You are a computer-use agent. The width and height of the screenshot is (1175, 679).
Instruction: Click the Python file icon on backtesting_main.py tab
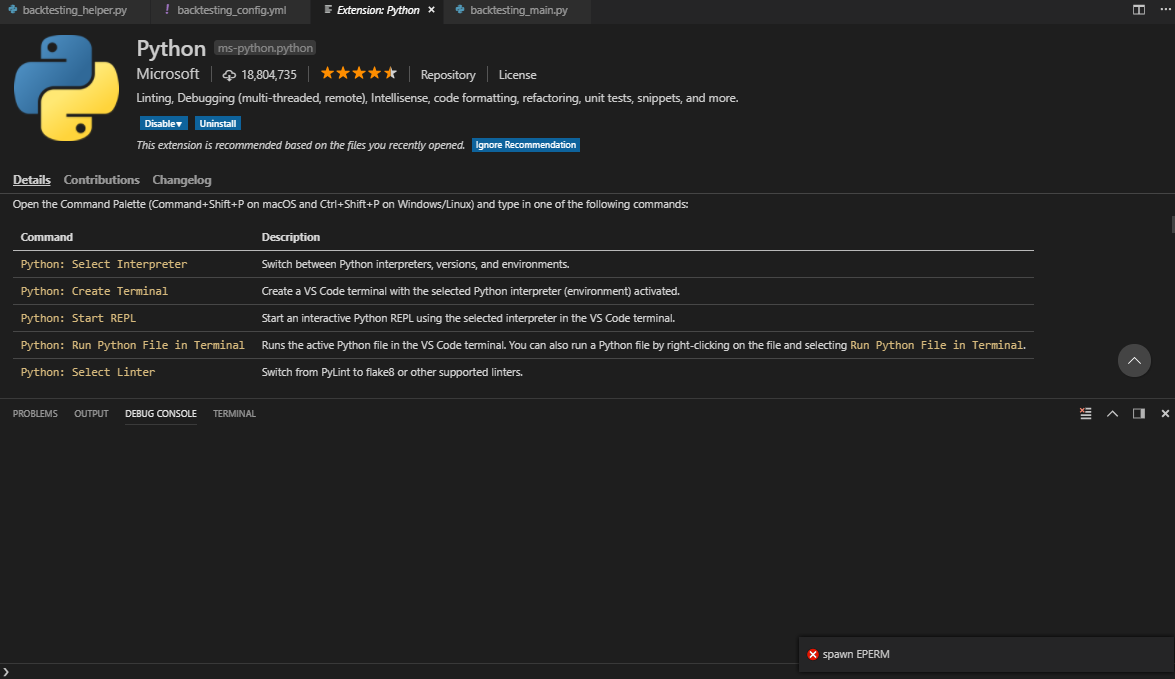tap(458, 12)
